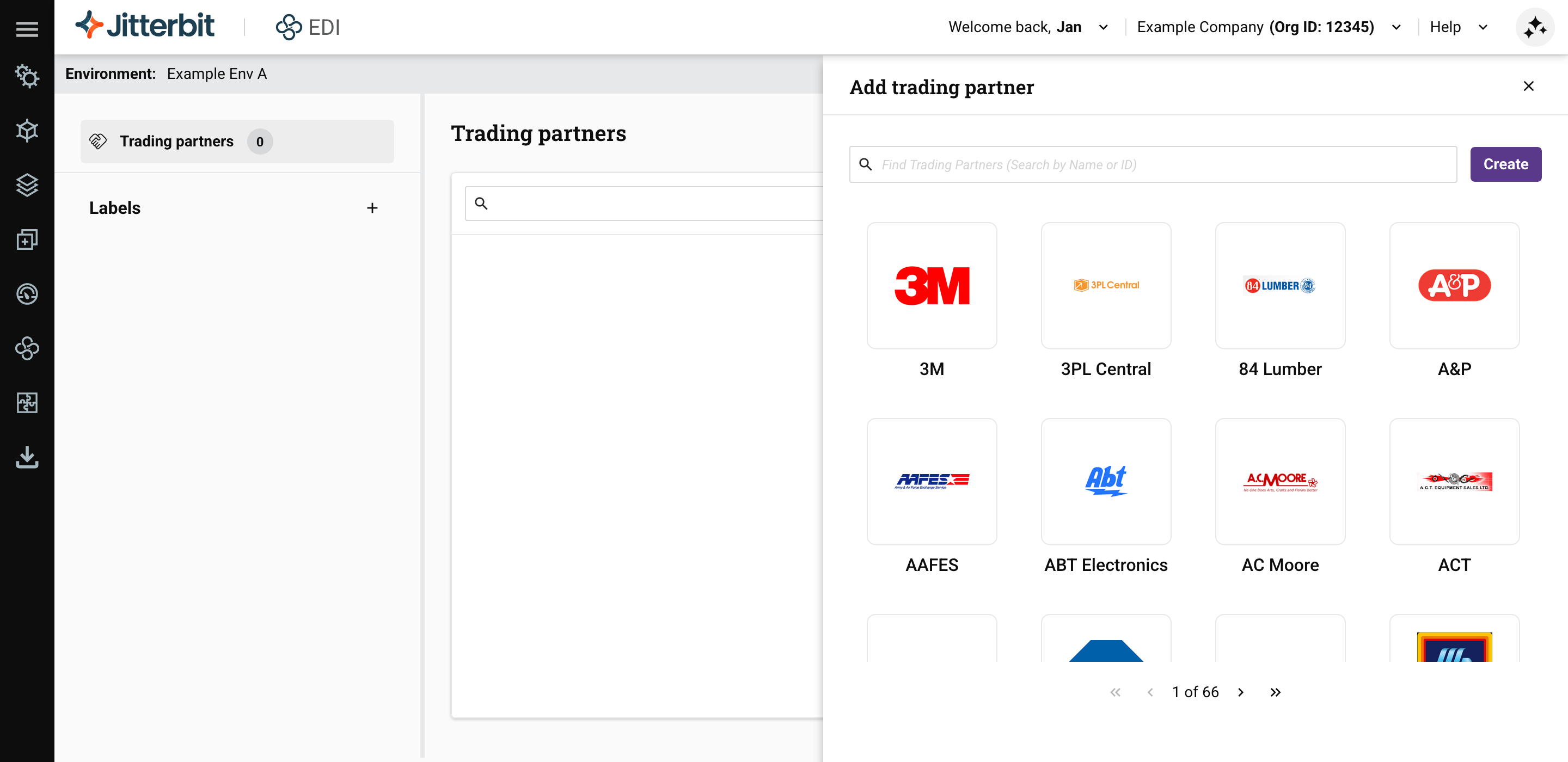Open the AI assistant sparkle icon
Image resolution: width=1568 pixels, height=762 pixels.
click(x=1535, y=27)
